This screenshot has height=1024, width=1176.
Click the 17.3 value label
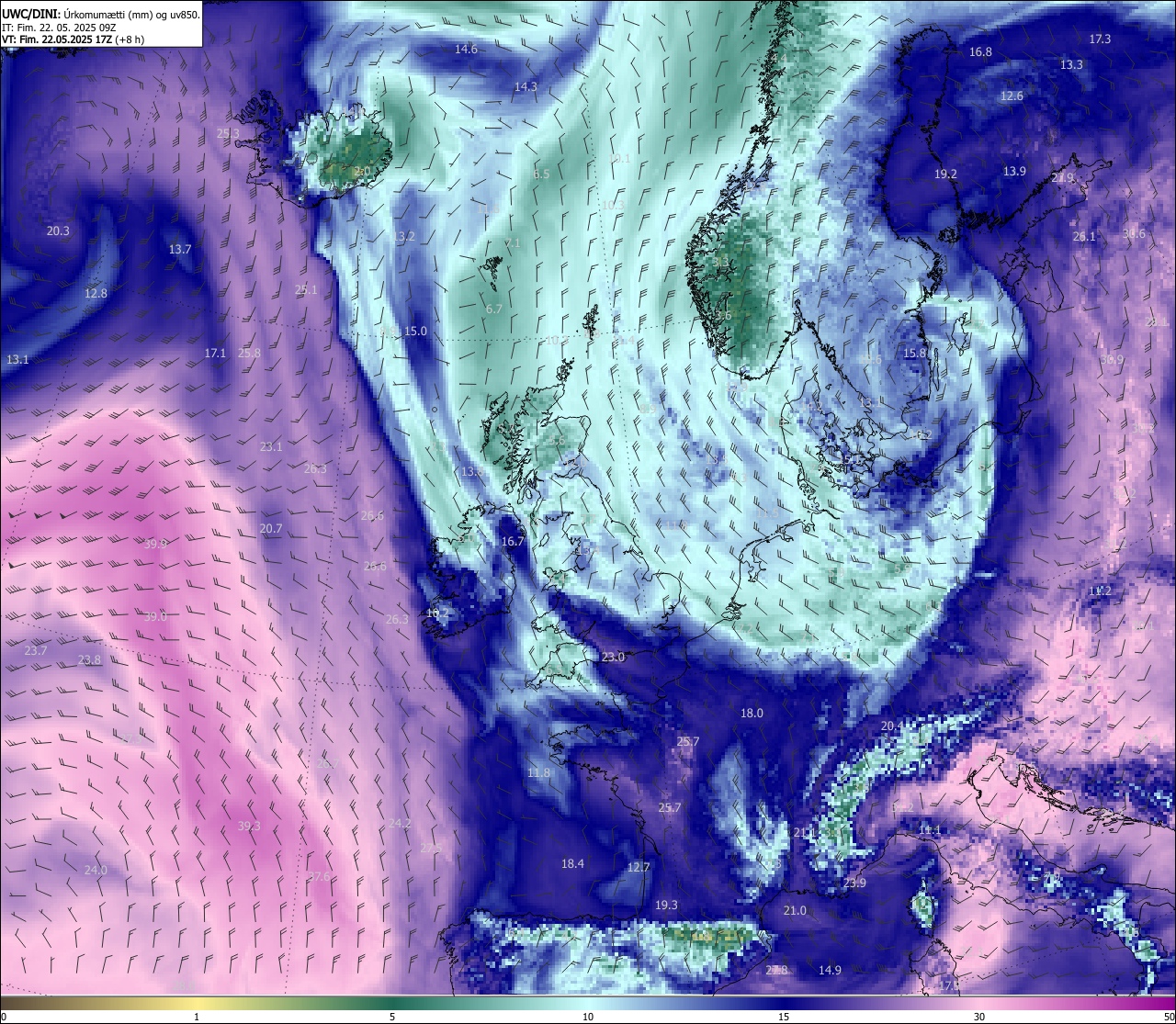pyautogui.click(x=1100, y=39)
